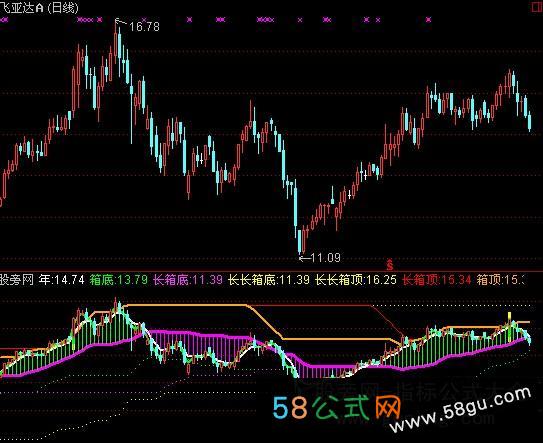
Task: Select the 长箱底:11.39 purple indicator label
Action: pyautogui.click(x=188, y=280)
